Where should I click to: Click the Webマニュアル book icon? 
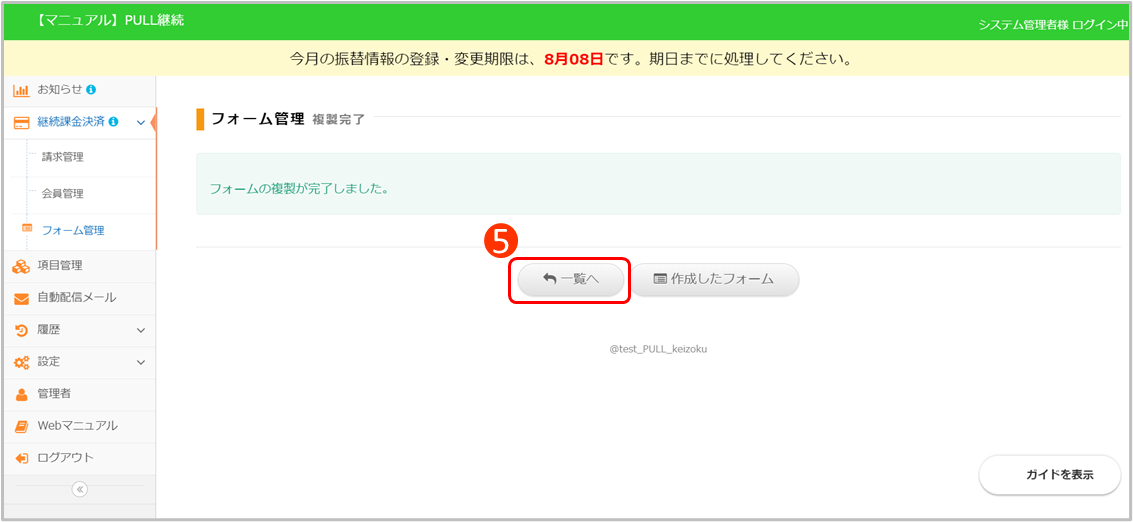[21, 426]
